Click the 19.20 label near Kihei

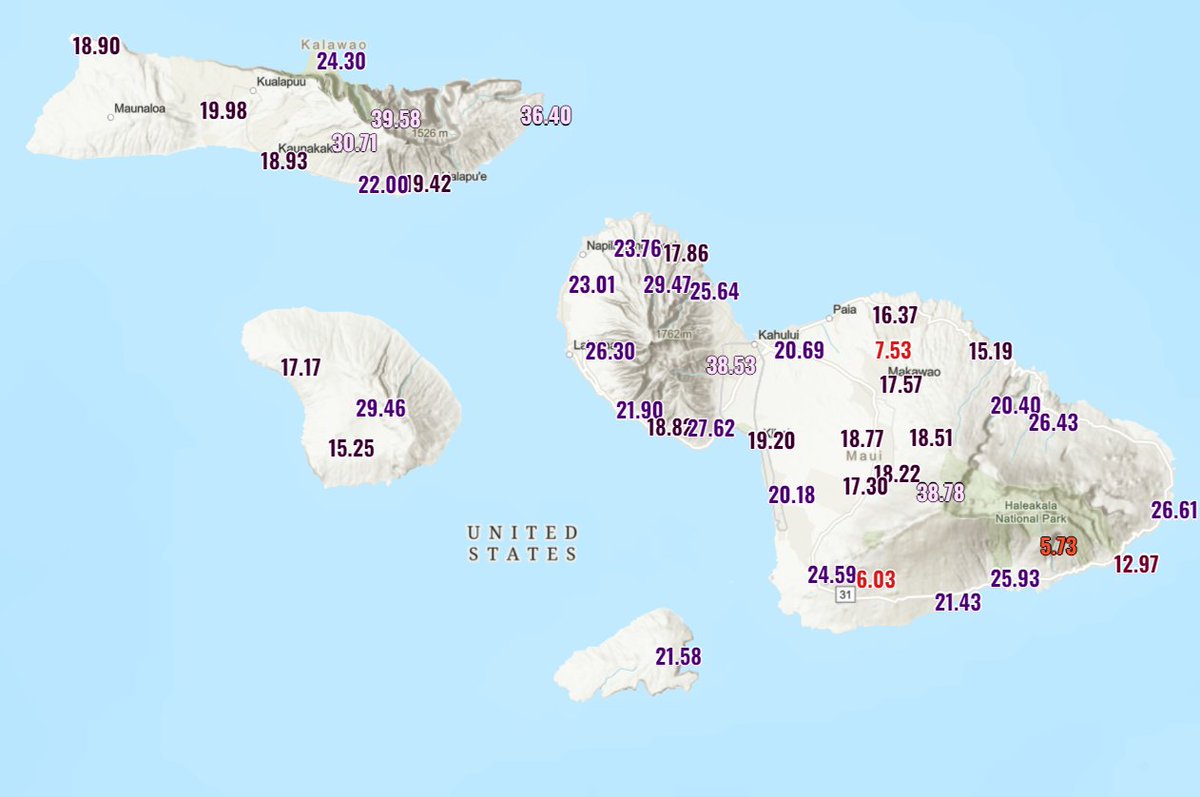[771, 441]
